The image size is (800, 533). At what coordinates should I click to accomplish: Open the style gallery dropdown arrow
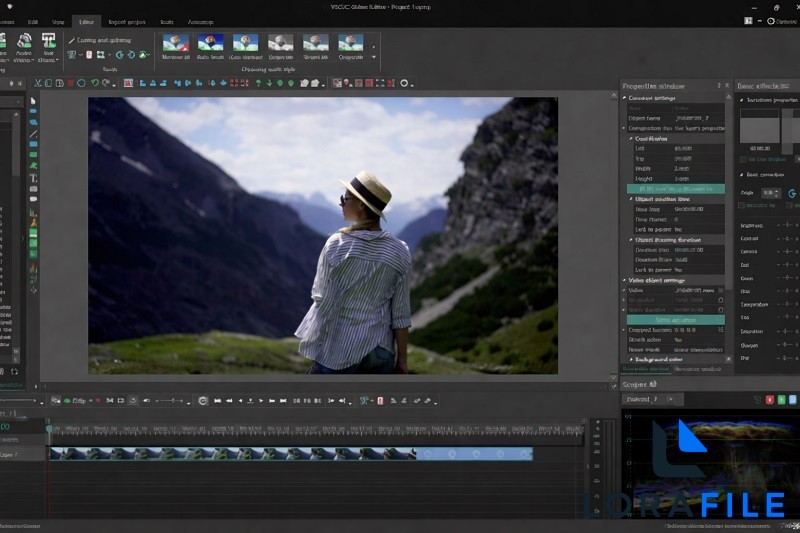tap(374, 57)
